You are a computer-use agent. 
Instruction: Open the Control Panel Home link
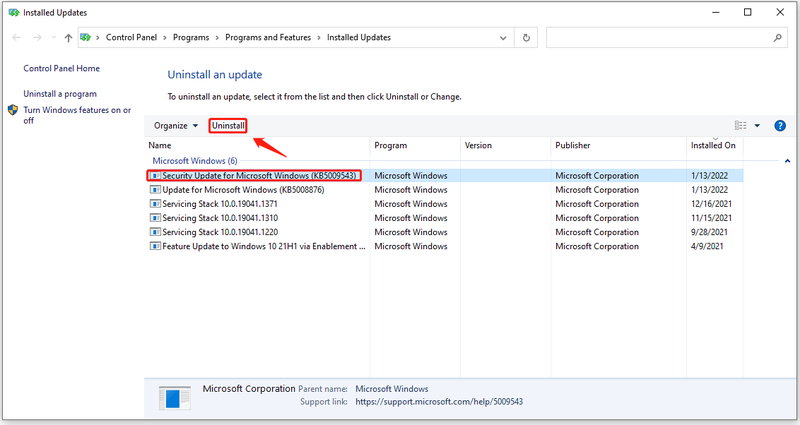(62, 68)
